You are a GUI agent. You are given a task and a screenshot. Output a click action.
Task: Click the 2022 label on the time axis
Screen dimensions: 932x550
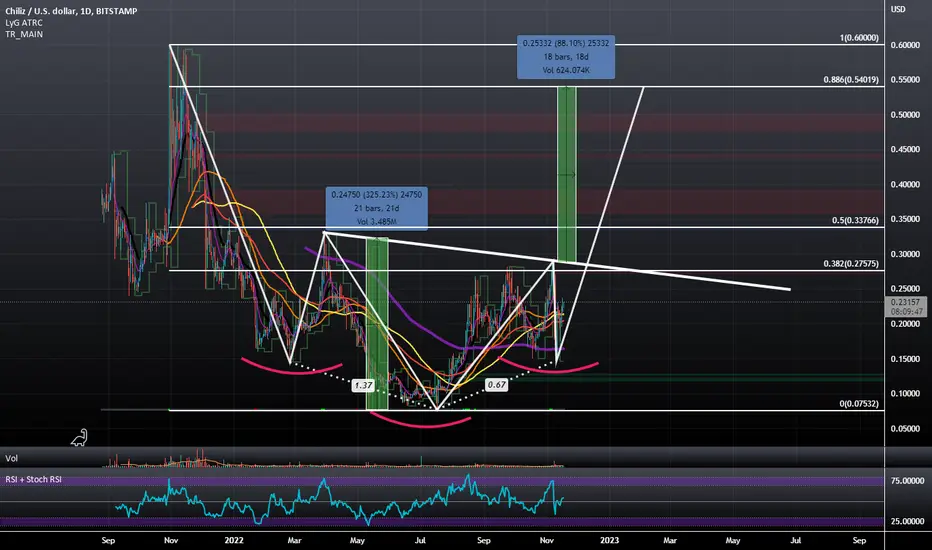234,540
